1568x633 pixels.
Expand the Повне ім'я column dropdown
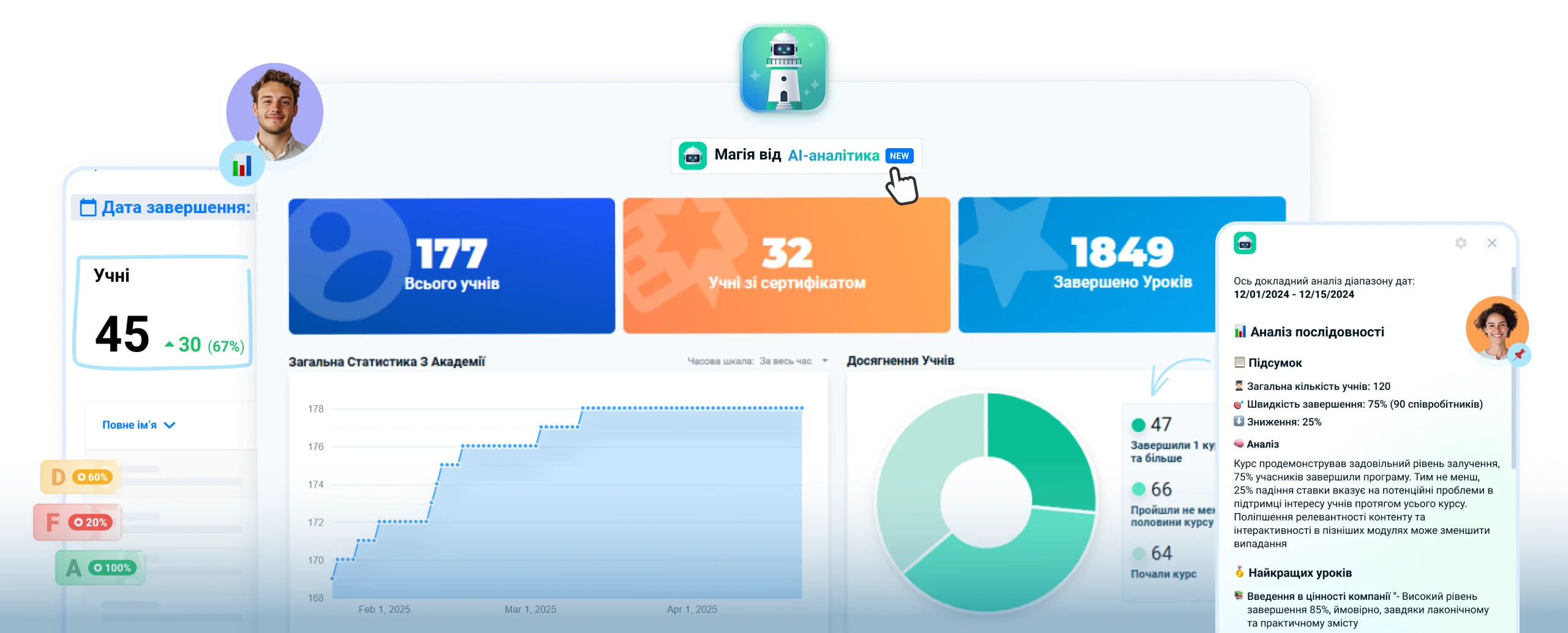pyautogui.click(x=170, y=425)
